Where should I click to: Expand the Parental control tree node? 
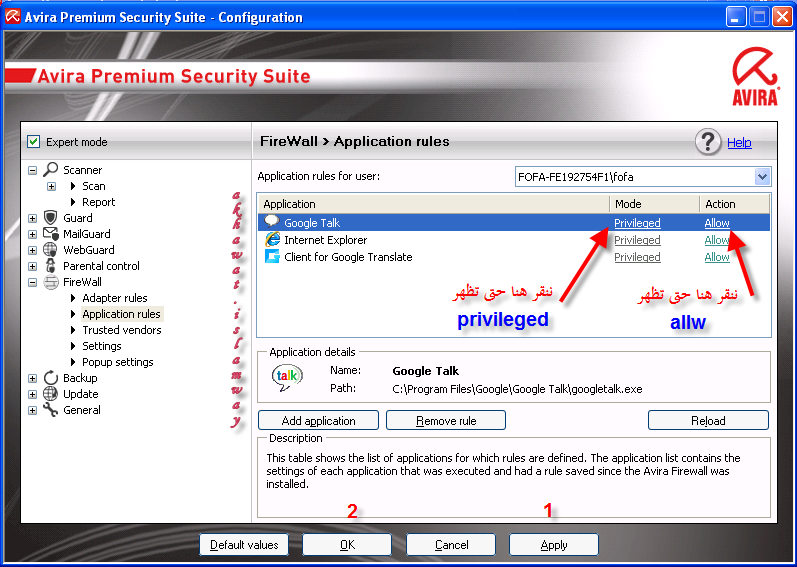pos(33,266)
